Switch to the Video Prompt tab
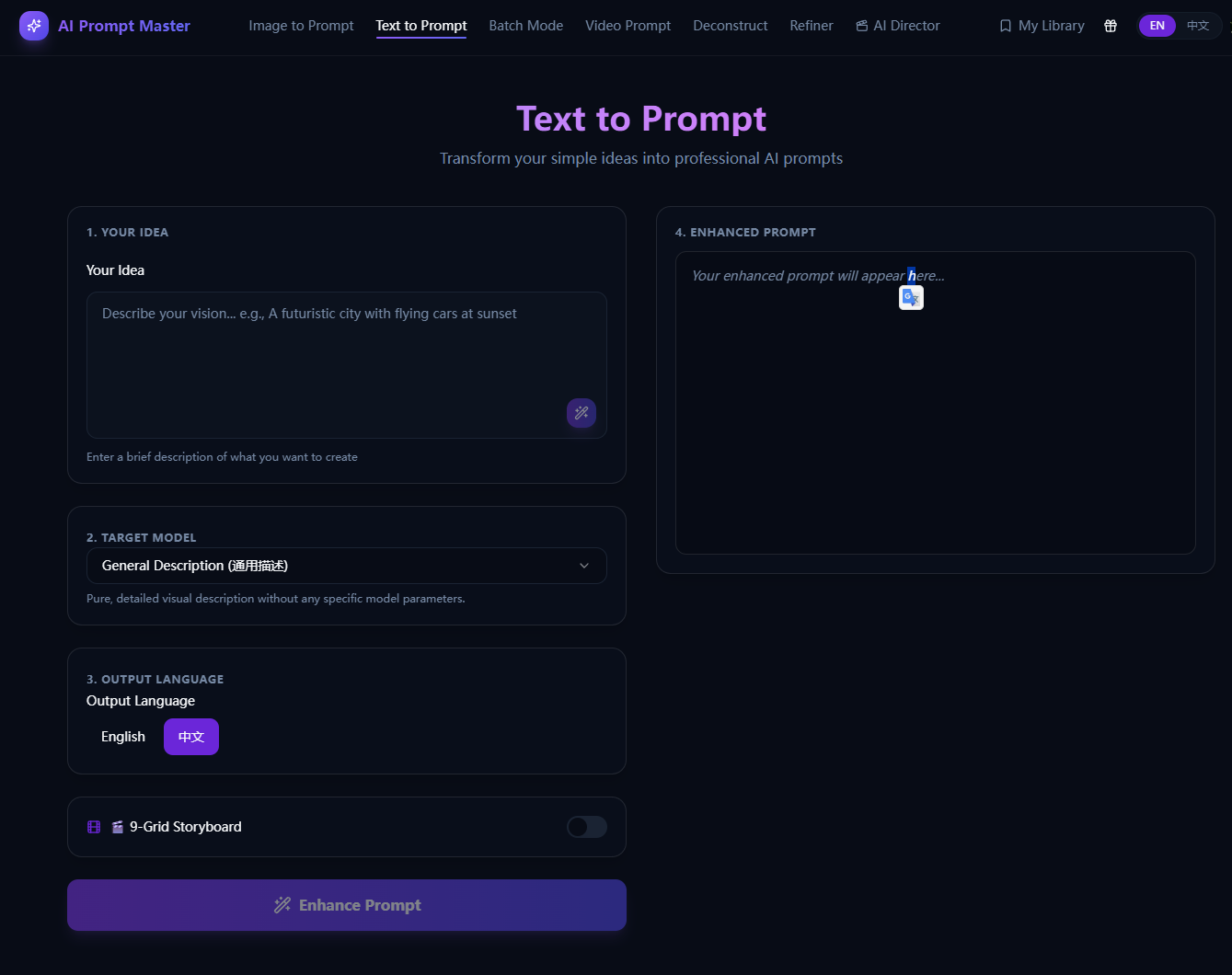 point(628,26)
